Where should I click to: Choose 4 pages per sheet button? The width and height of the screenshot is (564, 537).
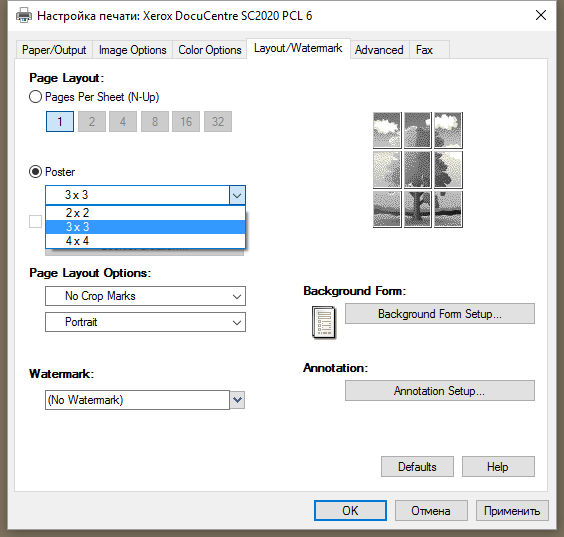[123, 122]
